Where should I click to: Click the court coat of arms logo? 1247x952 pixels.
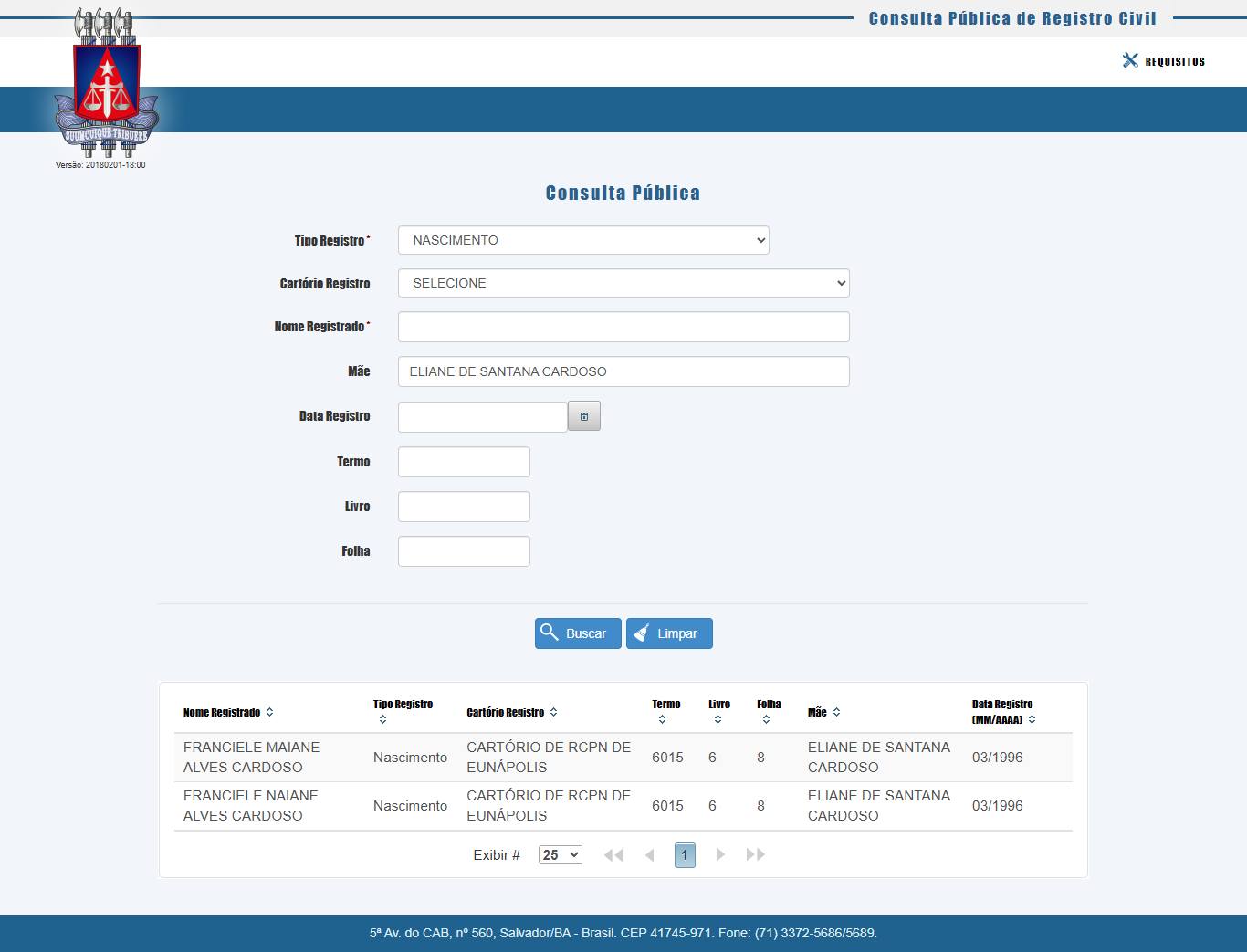(x=107, y=84)
